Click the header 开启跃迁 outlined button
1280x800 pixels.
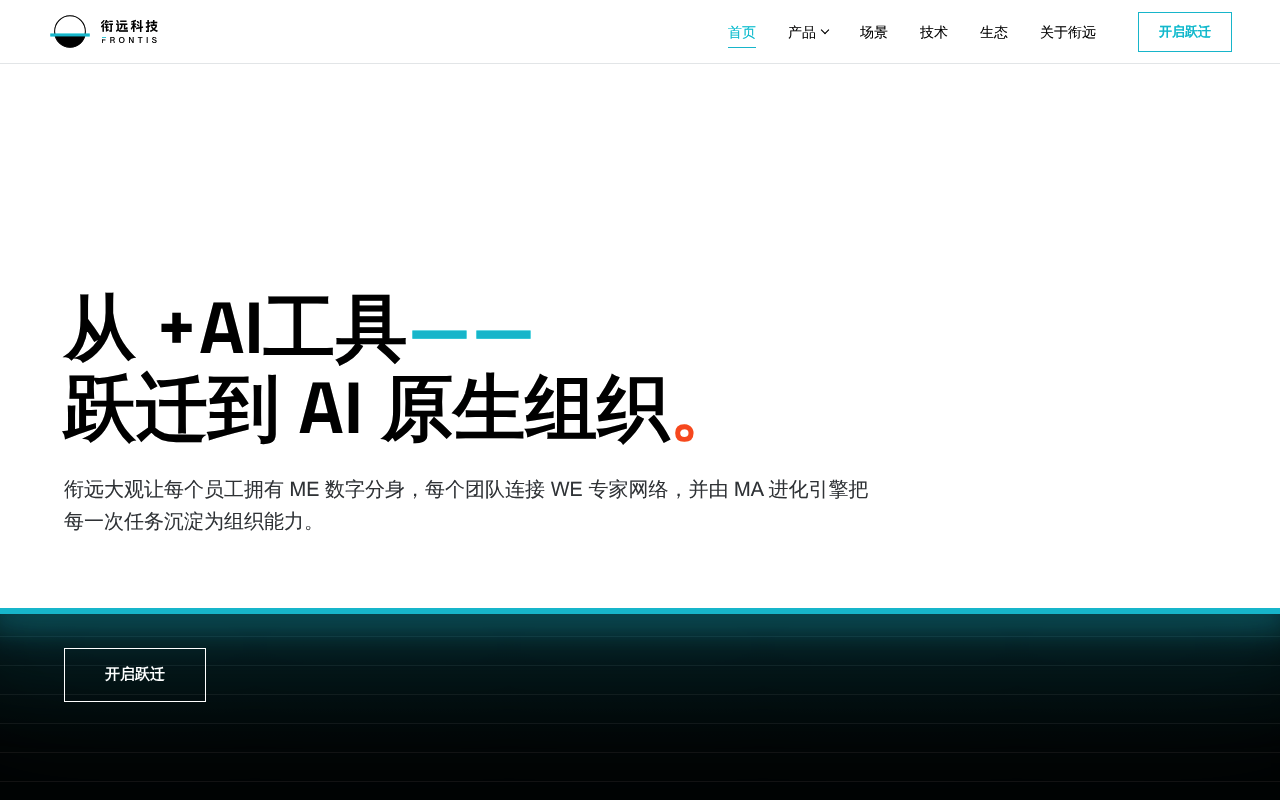click(x=1185, y=32)
